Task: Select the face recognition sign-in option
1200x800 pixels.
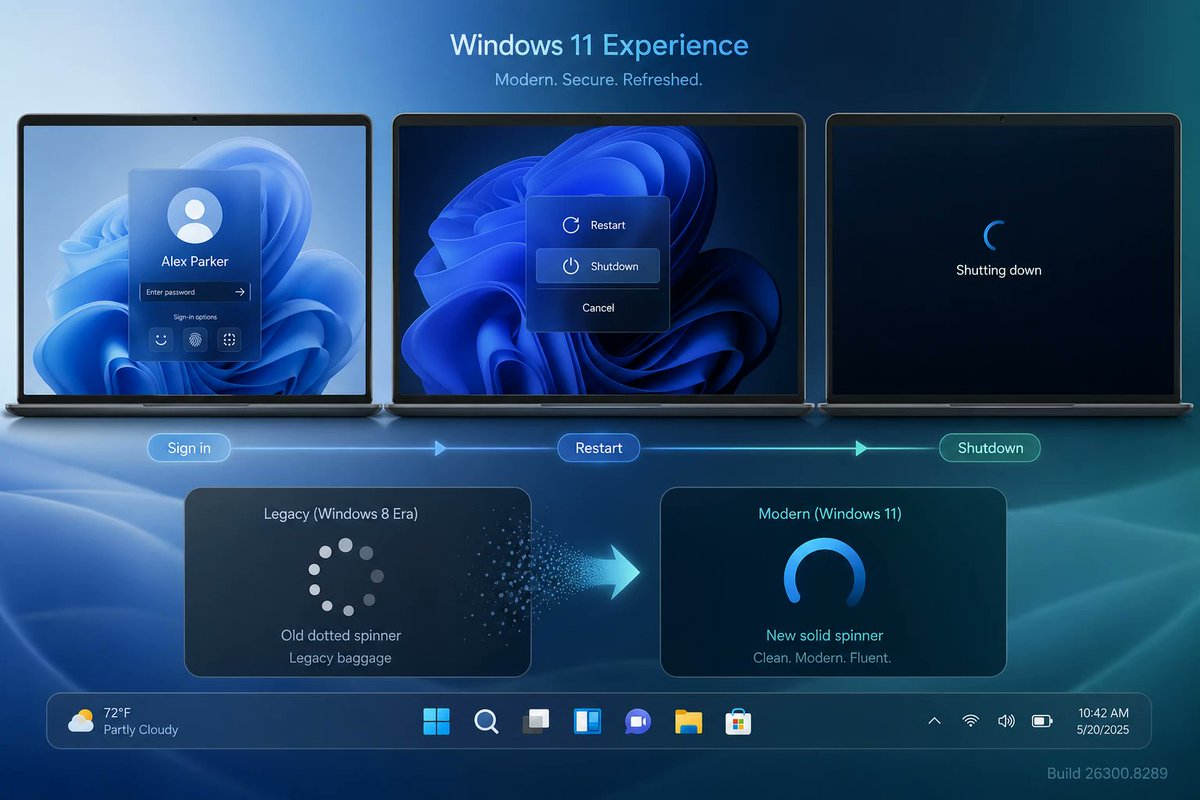Action: 160,340
